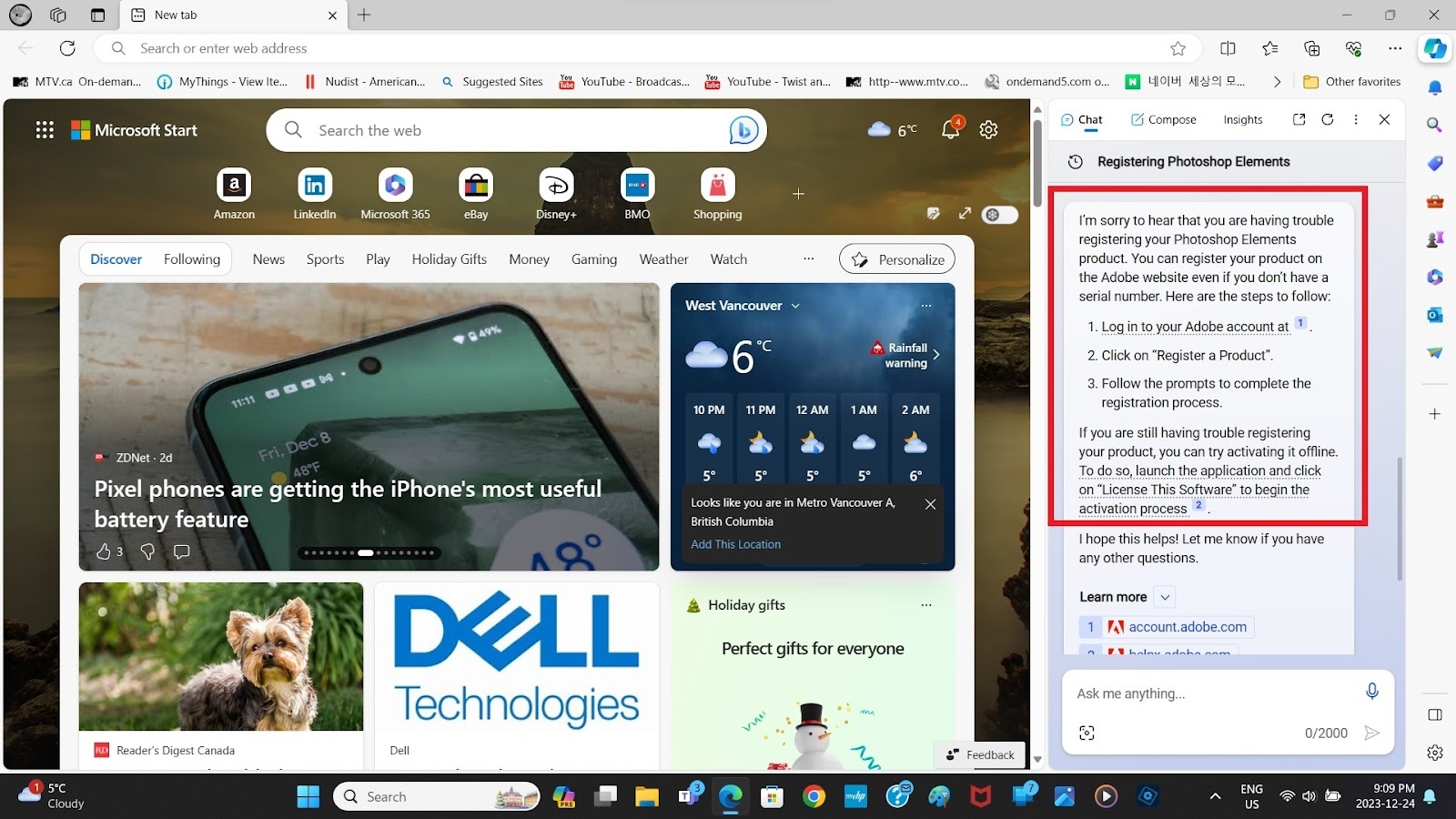This screenshot has height=819, width=1456.
Task: Open Copilot chat in new window
Action: click(1299, 119)
